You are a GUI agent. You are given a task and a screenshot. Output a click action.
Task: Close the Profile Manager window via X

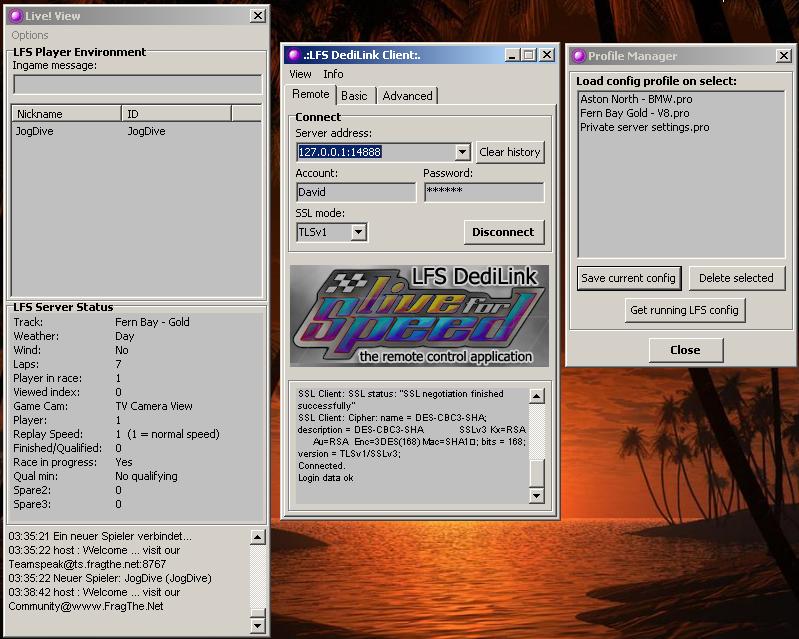[x=784, y=56]
